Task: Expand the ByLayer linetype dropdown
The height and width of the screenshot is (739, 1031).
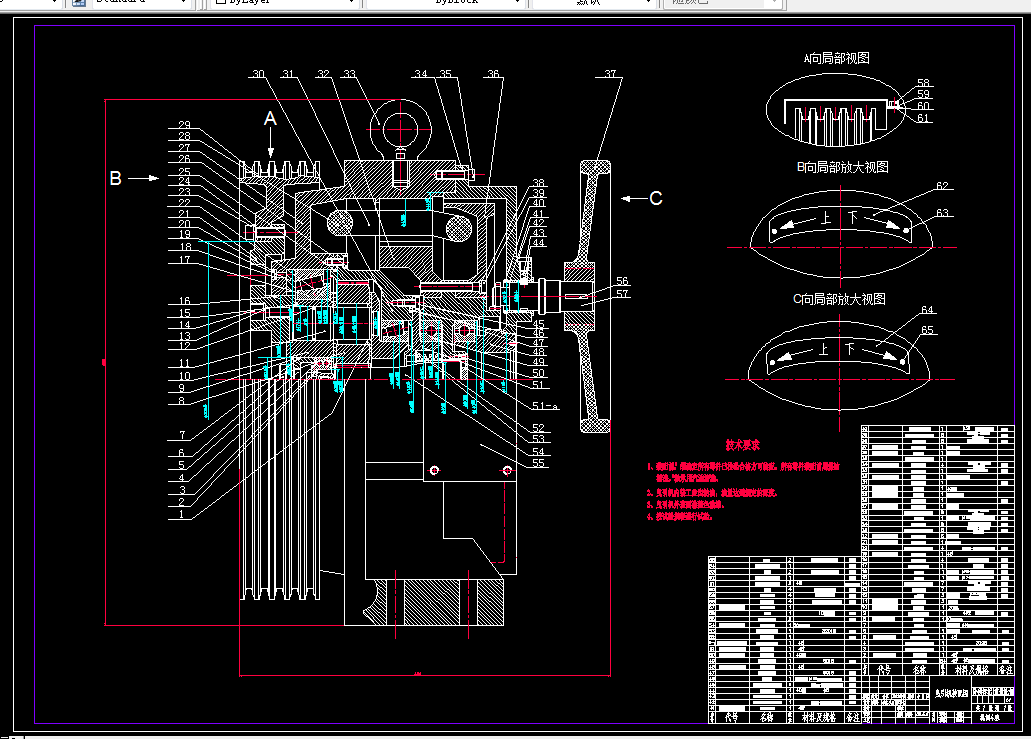Action: tap(351, 3)
